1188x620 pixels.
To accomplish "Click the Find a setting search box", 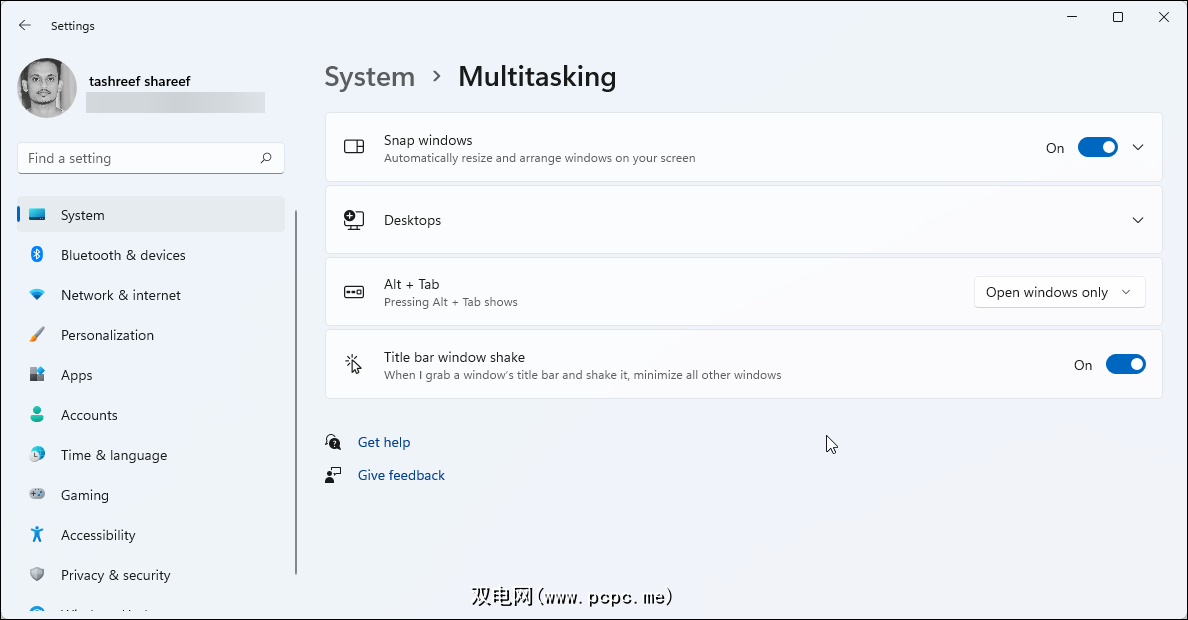I will click(x=140, y=158).
